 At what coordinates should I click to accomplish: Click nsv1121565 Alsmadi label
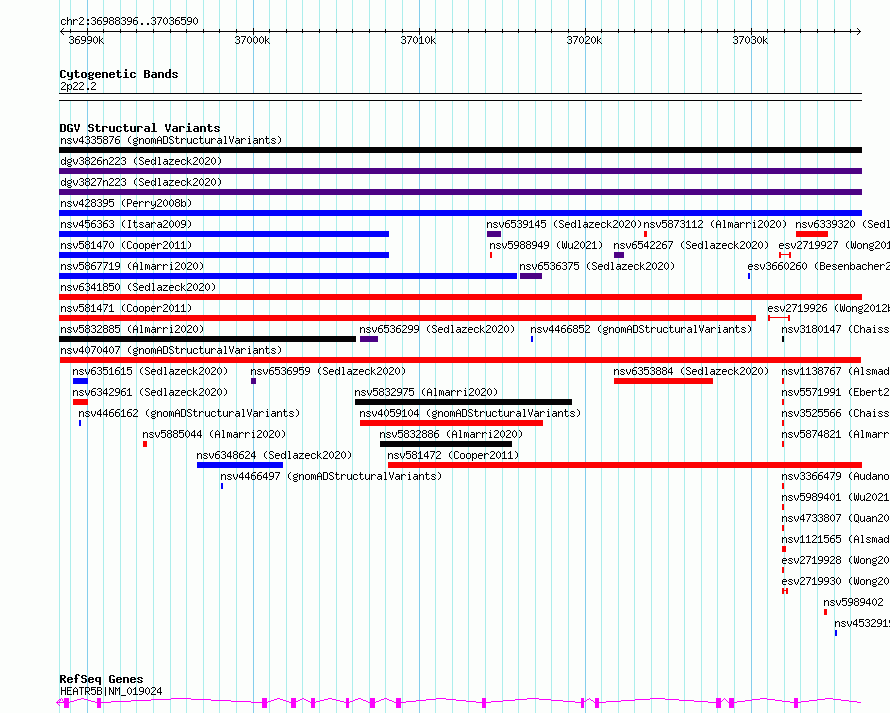click(836, 539)
